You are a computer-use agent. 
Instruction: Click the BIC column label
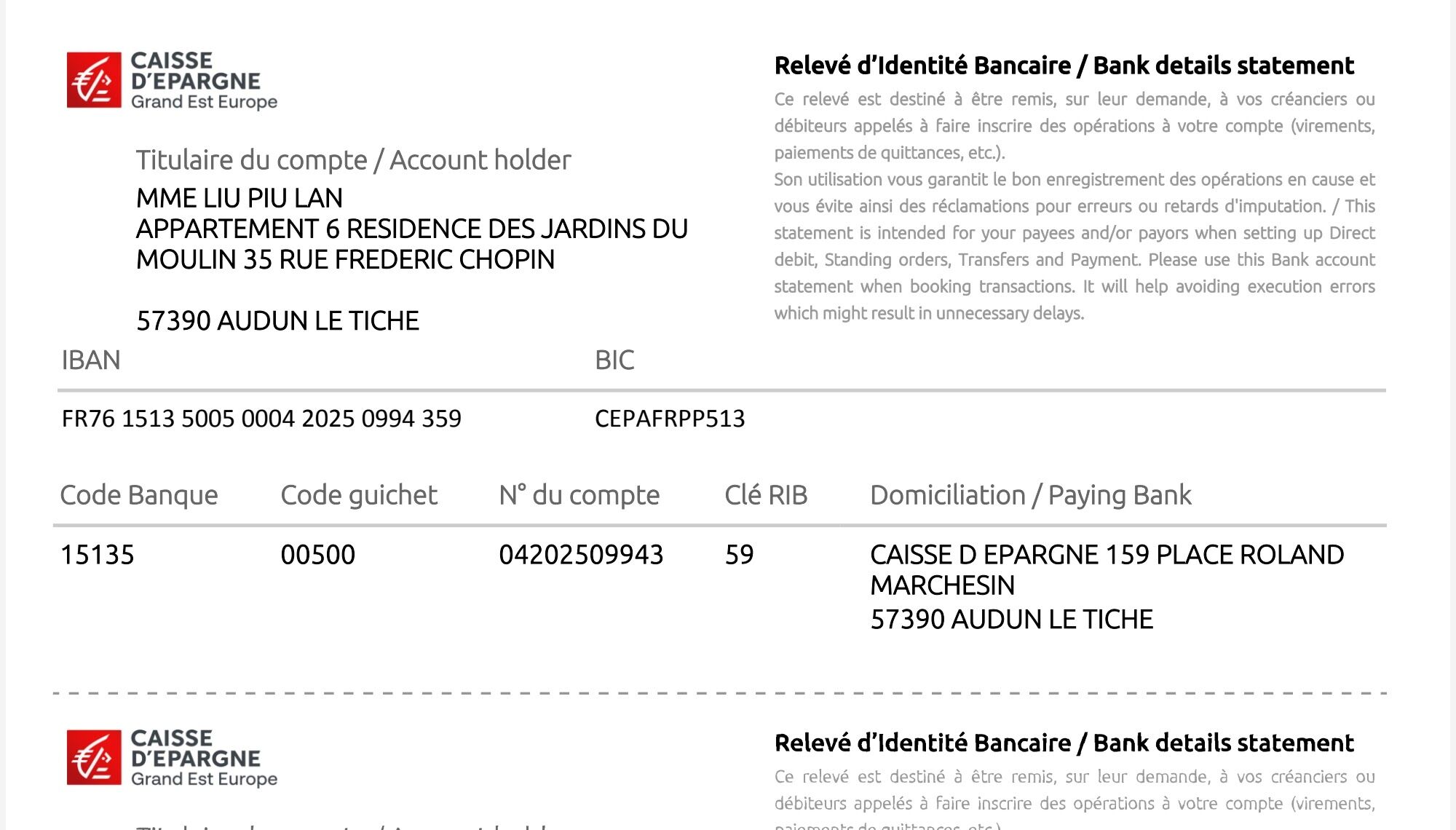(614, 360)
